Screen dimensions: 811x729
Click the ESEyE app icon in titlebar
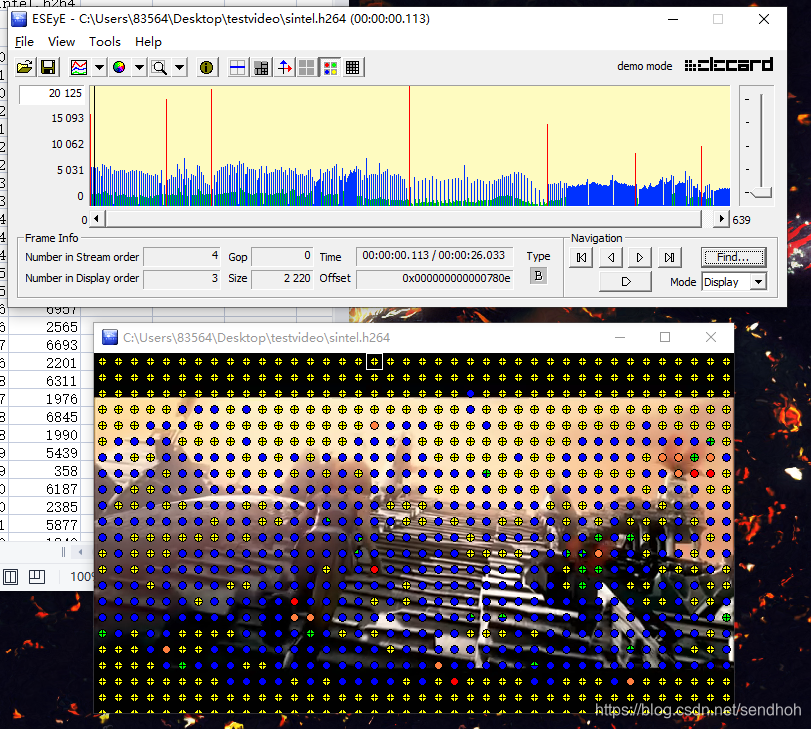coord(19,19)
